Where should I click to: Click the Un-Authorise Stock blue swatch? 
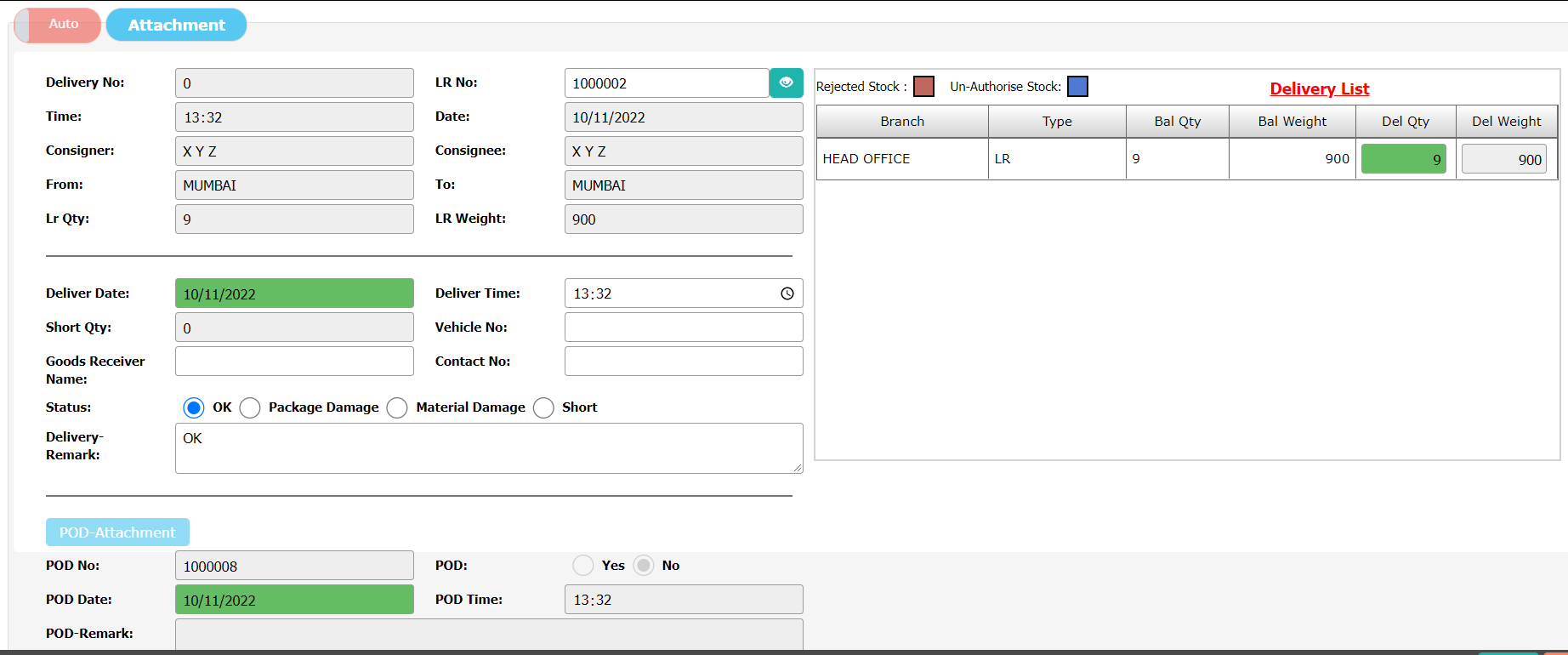(1077, 87)
